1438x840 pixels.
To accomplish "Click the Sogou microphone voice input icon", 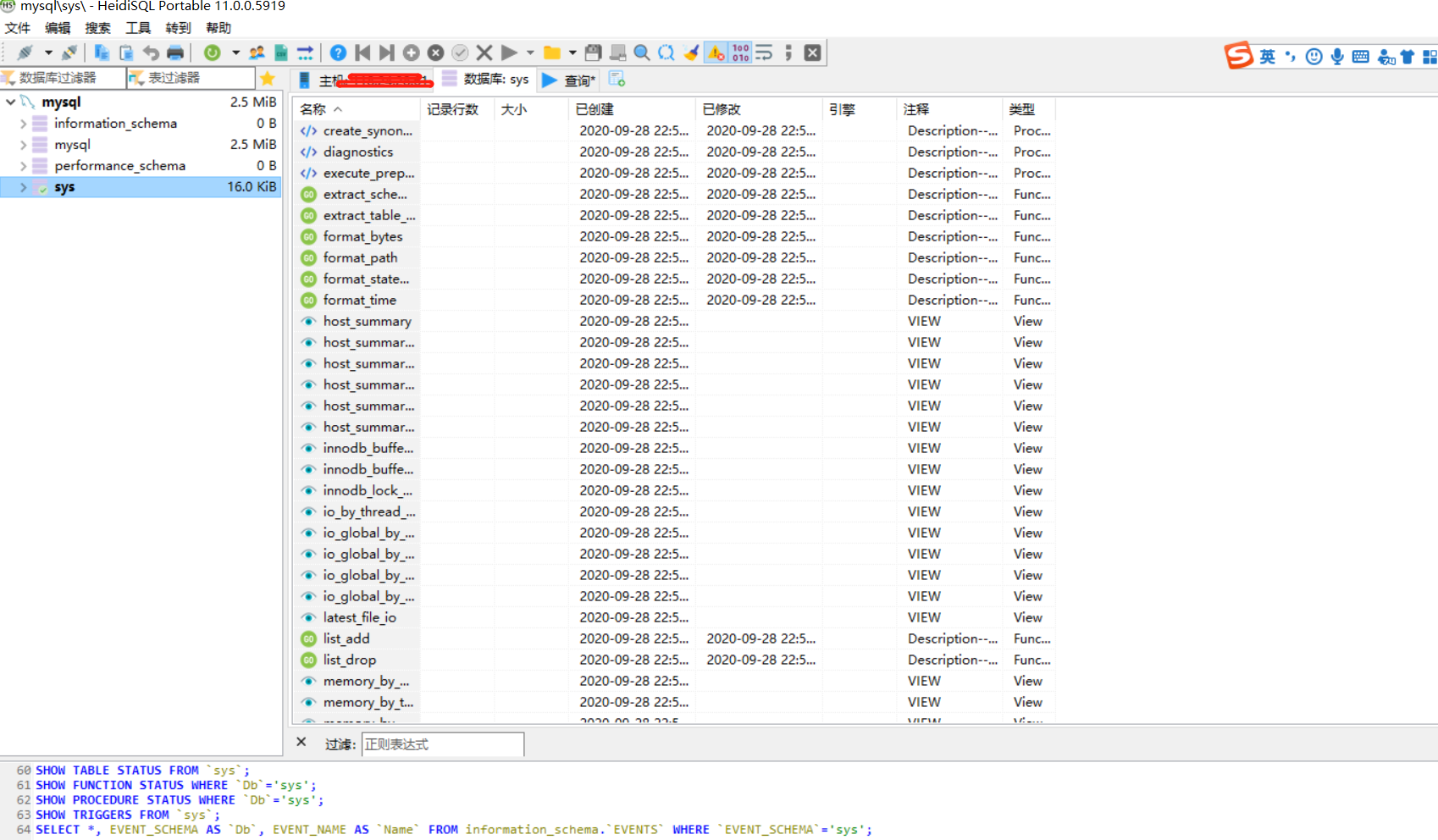I will (1337, 57).
